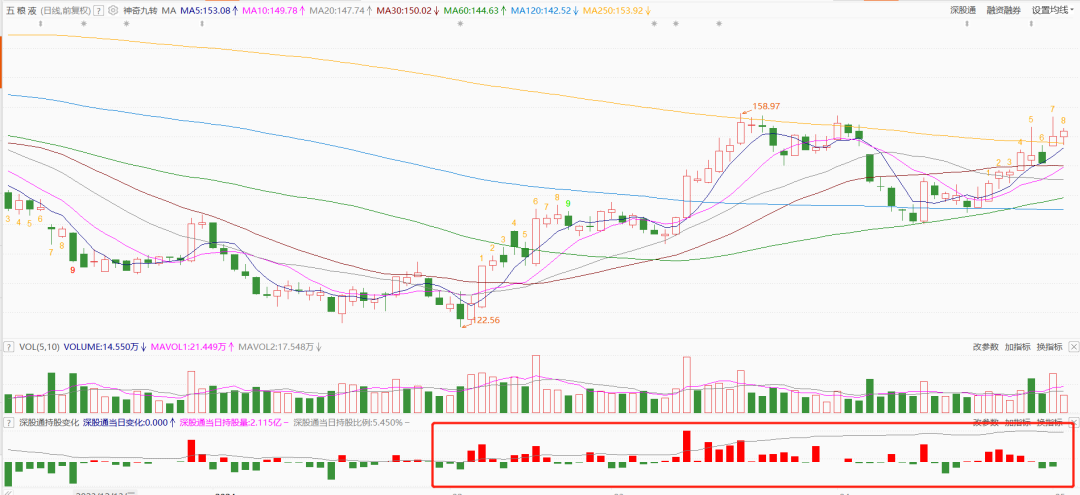Click 换指标 in the 深股通 panel
1080x495 pixels.
(1048, 423)
